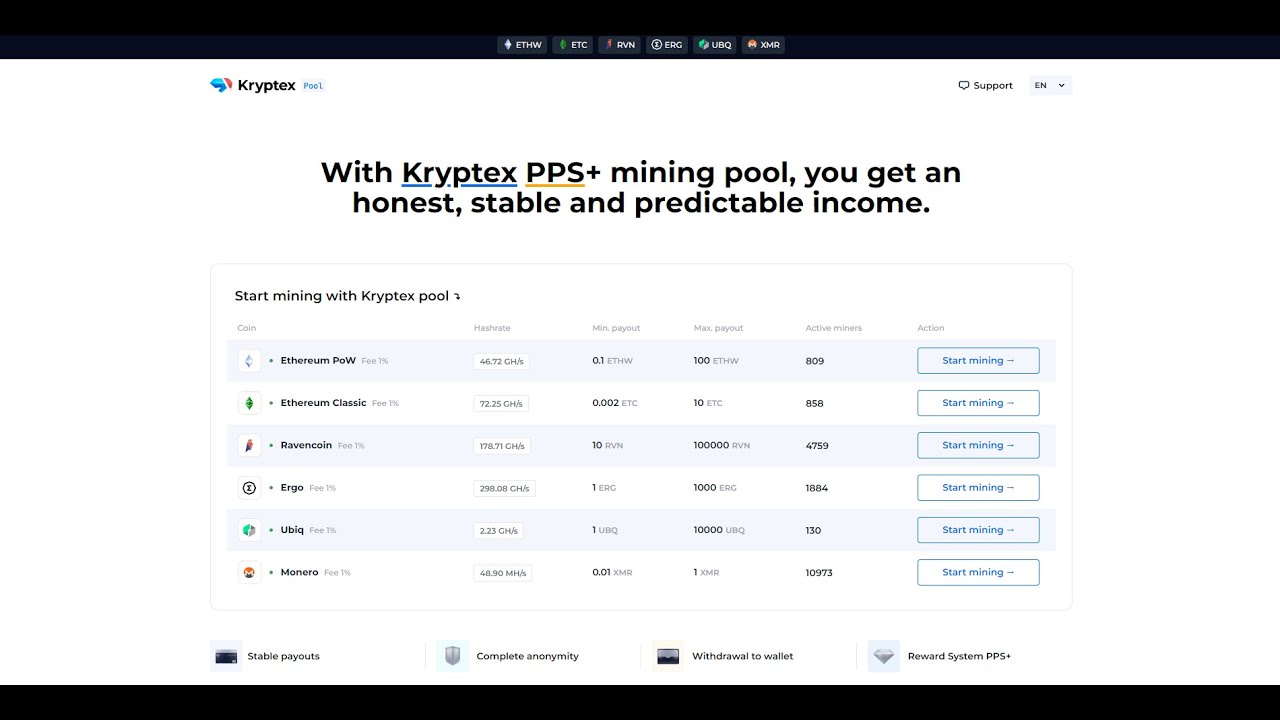The height and width of the screenshot is (720, 1280).
Task: Select the Monero coin name
Action: tap(299, 572)
